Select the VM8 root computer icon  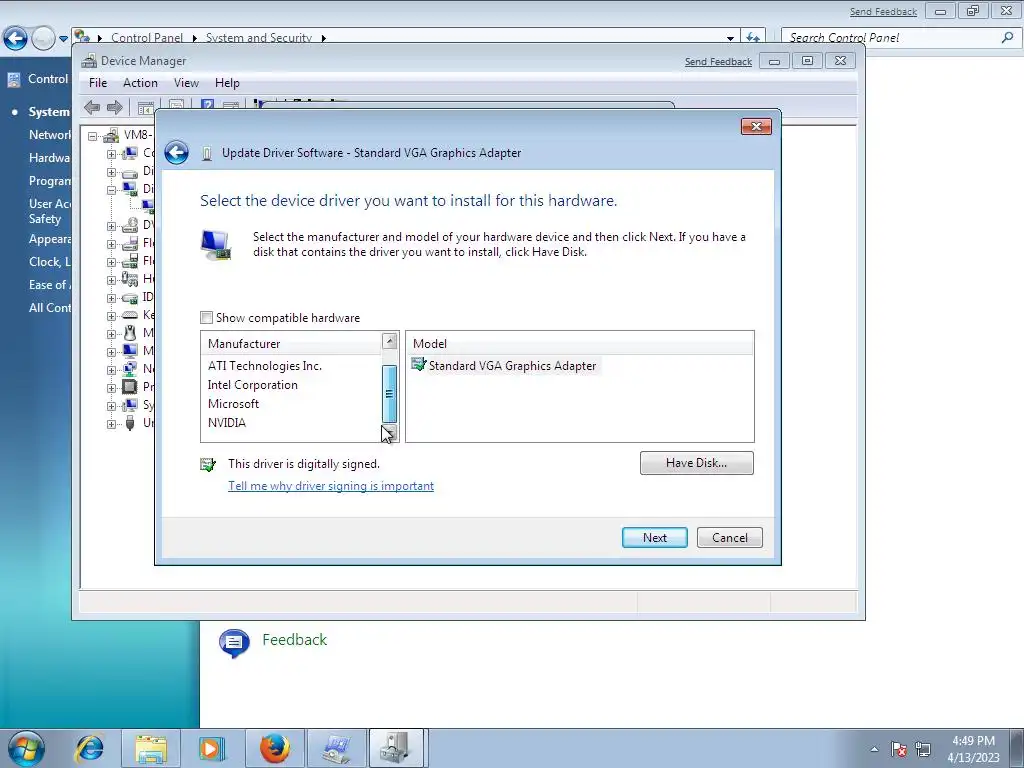pos(112,135)
